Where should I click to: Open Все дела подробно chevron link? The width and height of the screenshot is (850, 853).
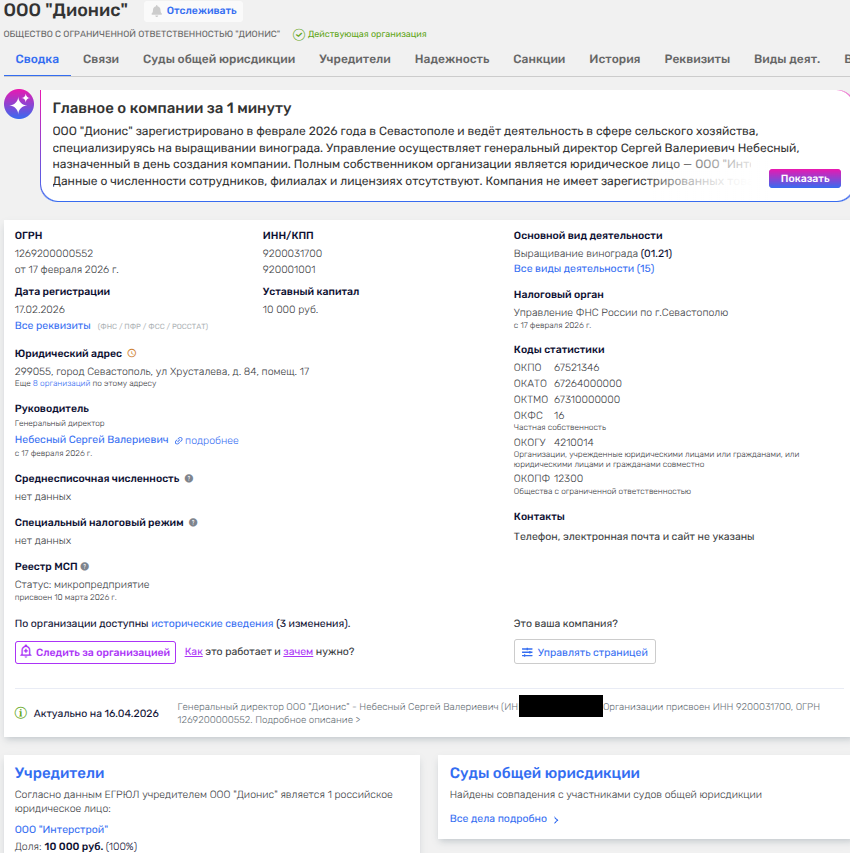click(x=504, y=819)
